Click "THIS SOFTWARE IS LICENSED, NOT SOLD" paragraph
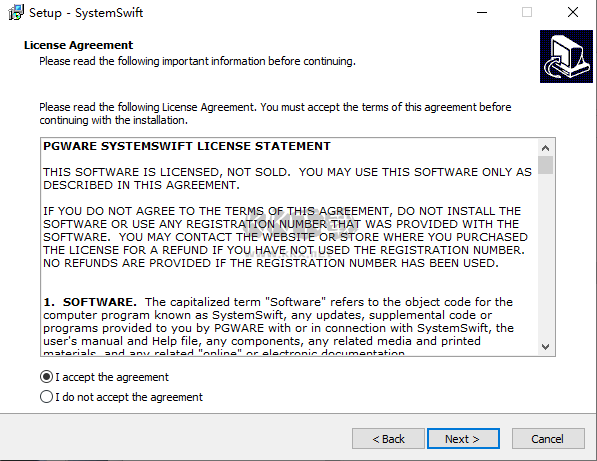597x461 pixels. point(287,179)
